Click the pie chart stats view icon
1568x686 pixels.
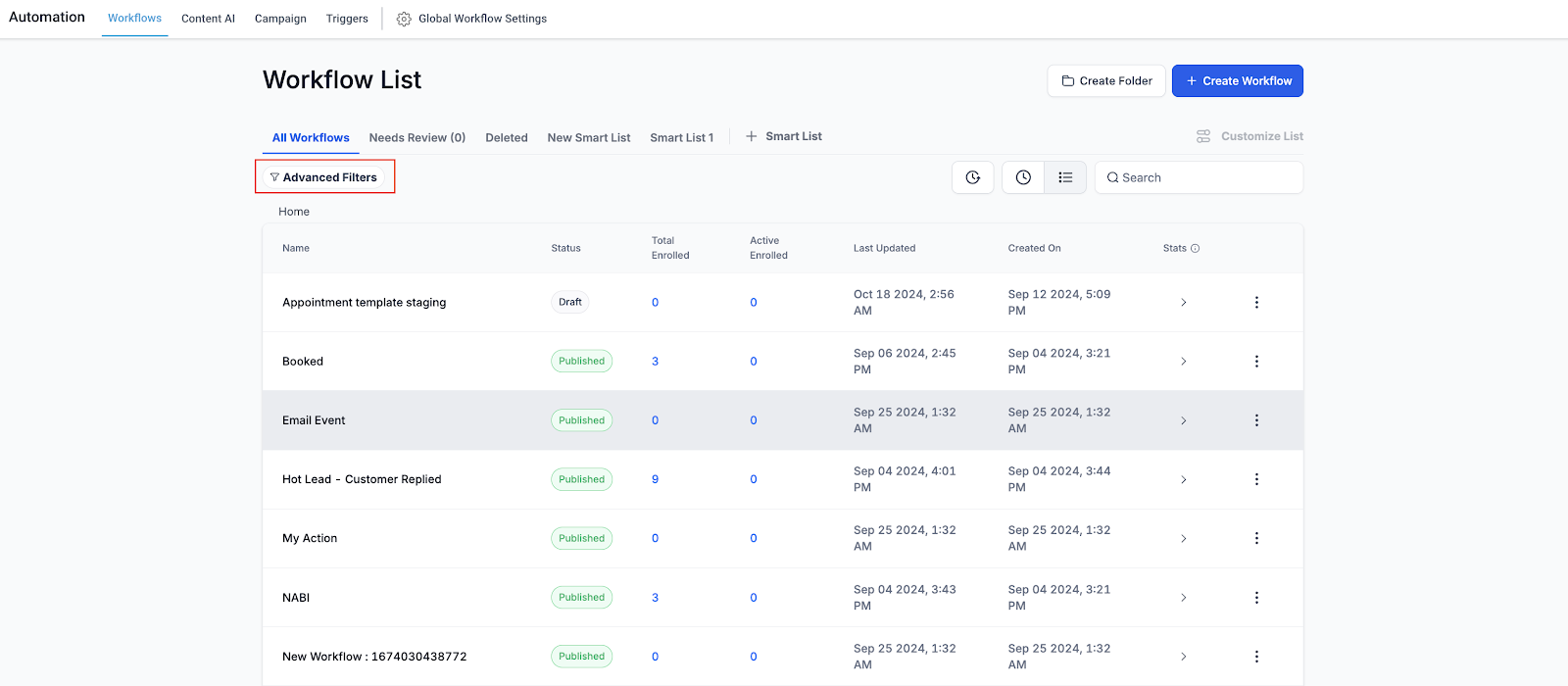coord(973,177)
